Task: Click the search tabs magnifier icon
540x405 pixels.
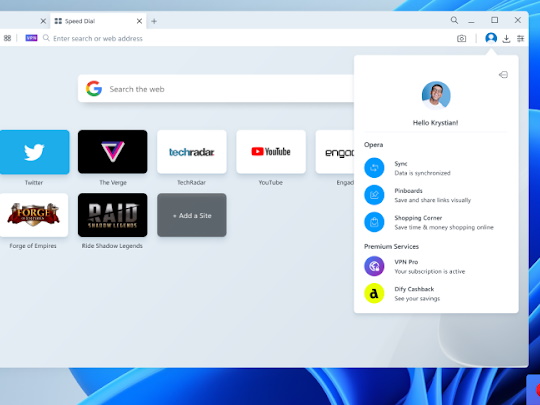Action: [x=454, y=20]
